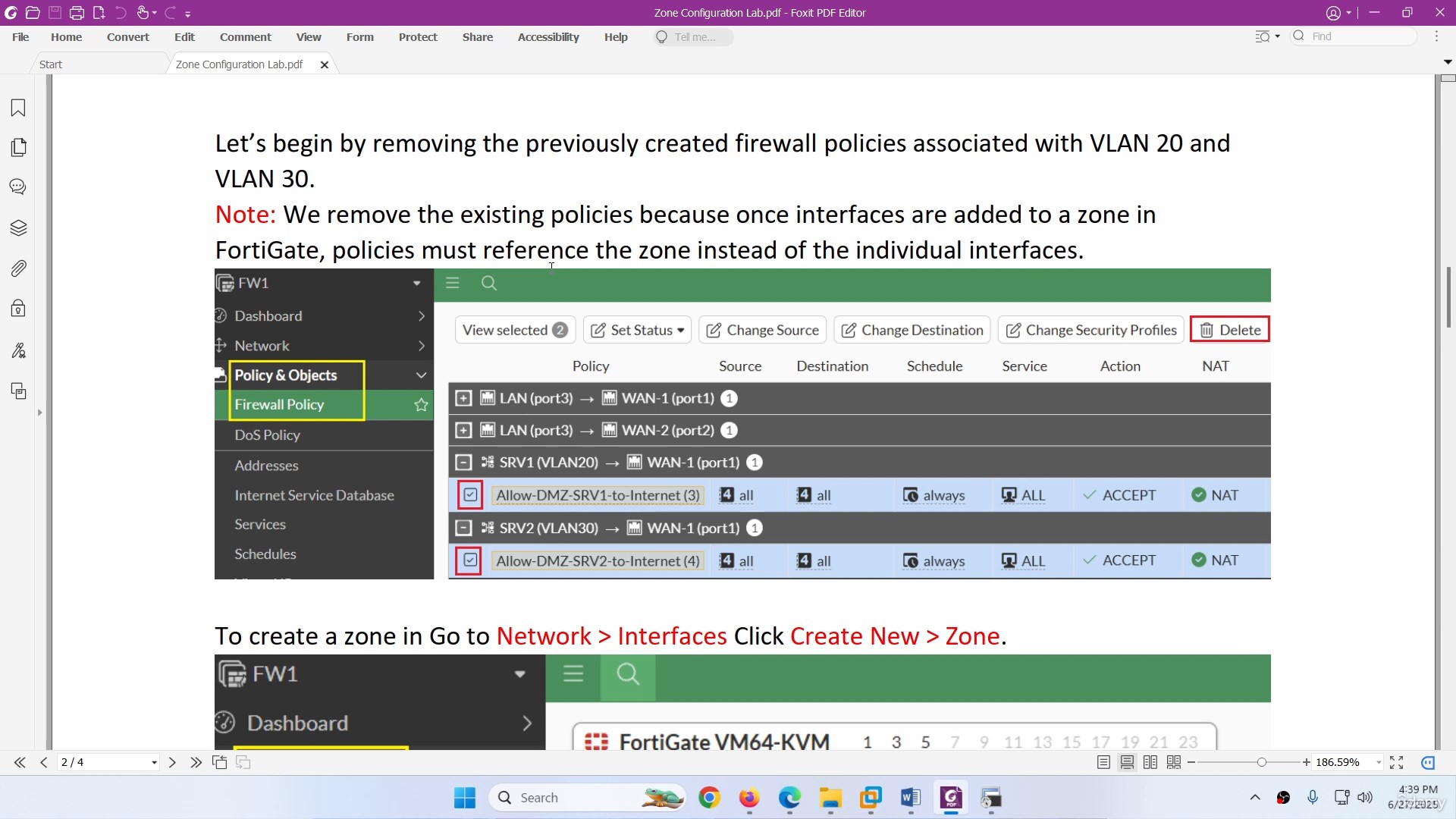
Task: Adjust the zoom slider handle
Action: [x=1262, y=762]
